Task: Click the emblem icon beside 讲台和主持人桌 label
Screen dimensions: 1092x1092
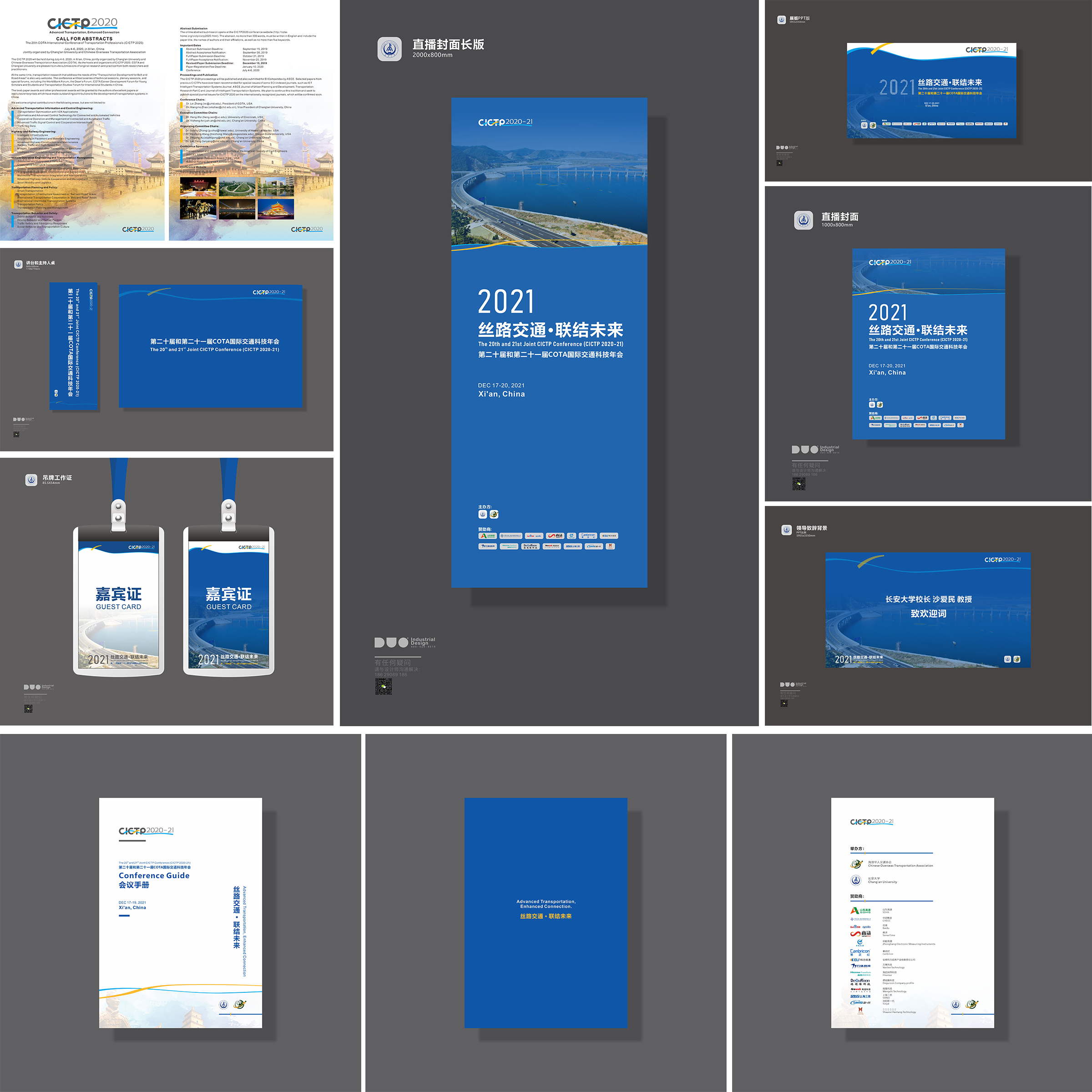Action: (18, 264)
